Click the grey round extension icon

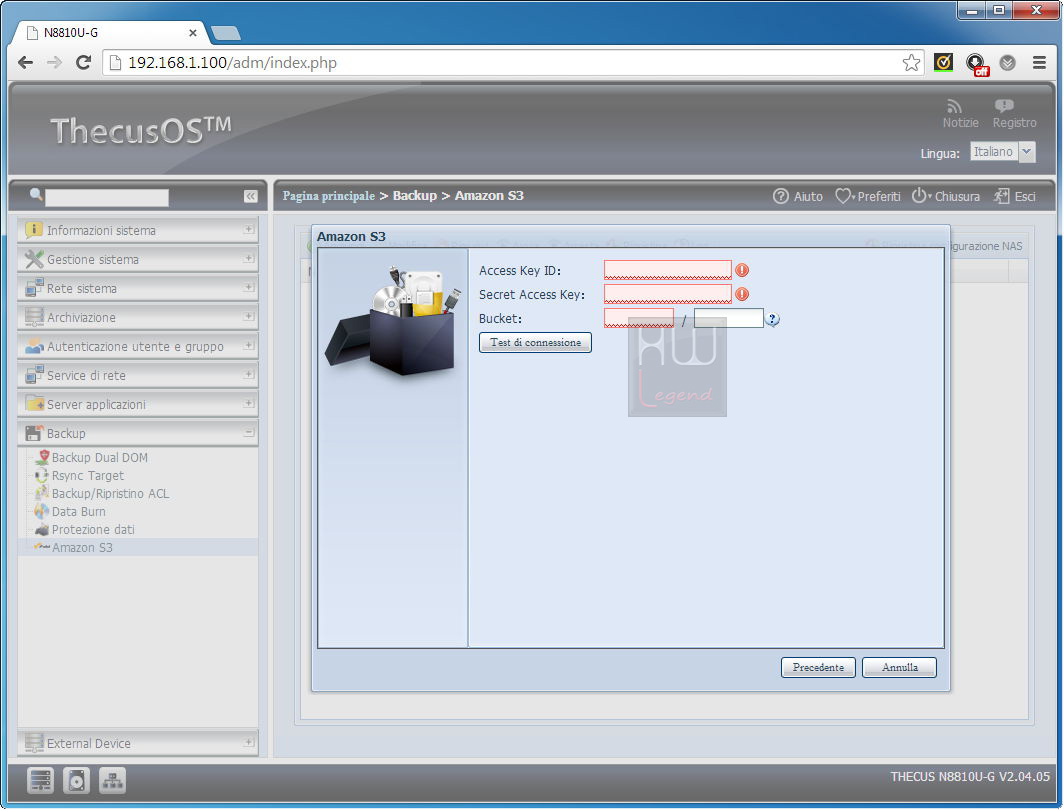(1008, 63)
